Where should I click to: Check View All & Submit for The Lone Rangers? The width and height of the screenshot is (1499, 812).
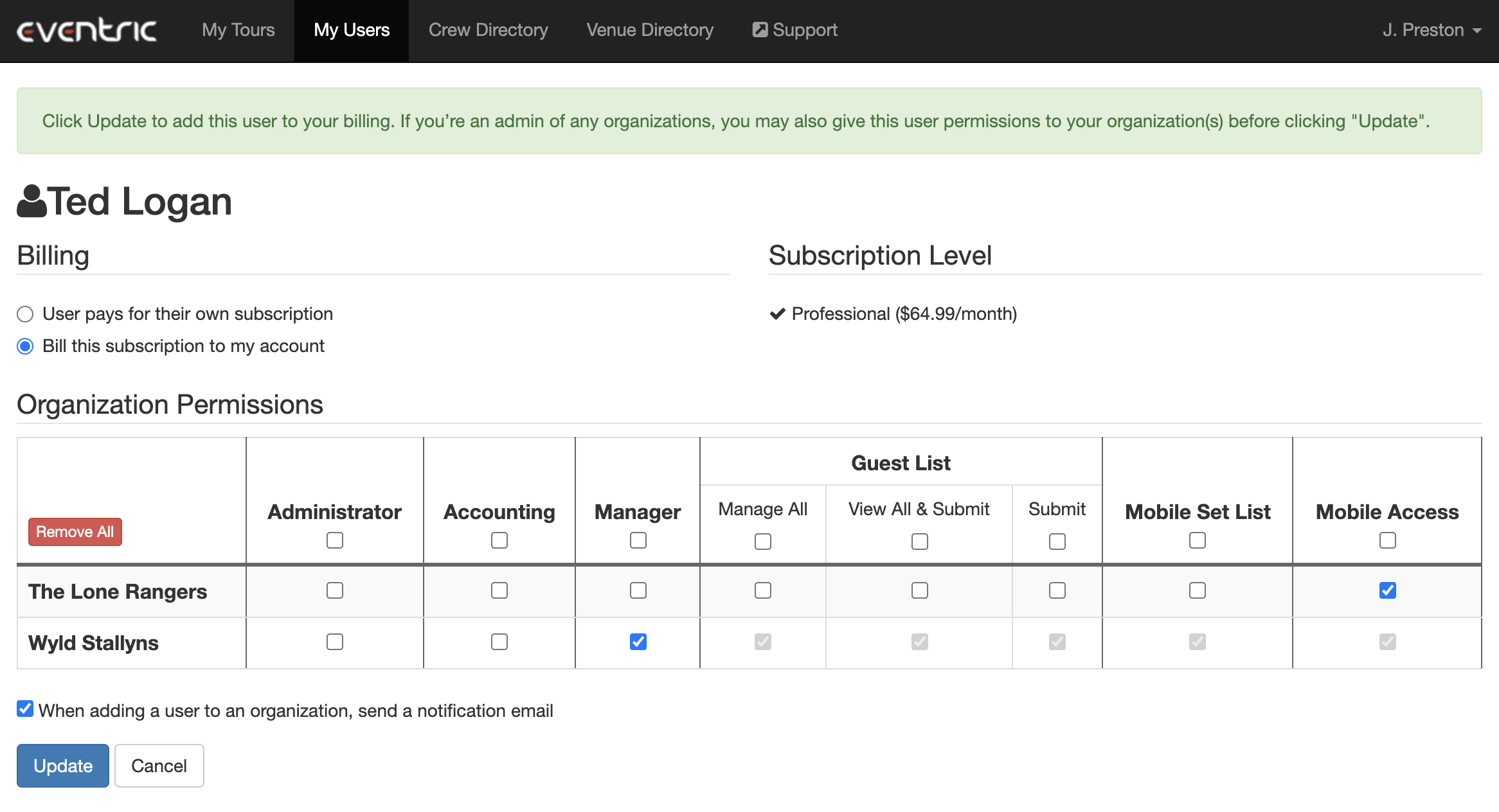(920, 590)
